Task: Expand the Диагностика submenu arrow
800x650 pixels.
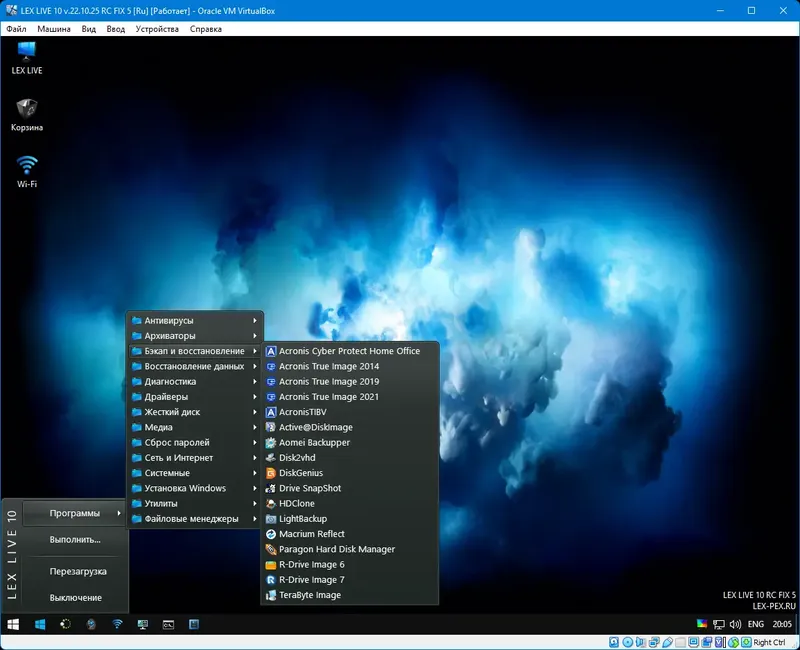Action: click(255, 382)
